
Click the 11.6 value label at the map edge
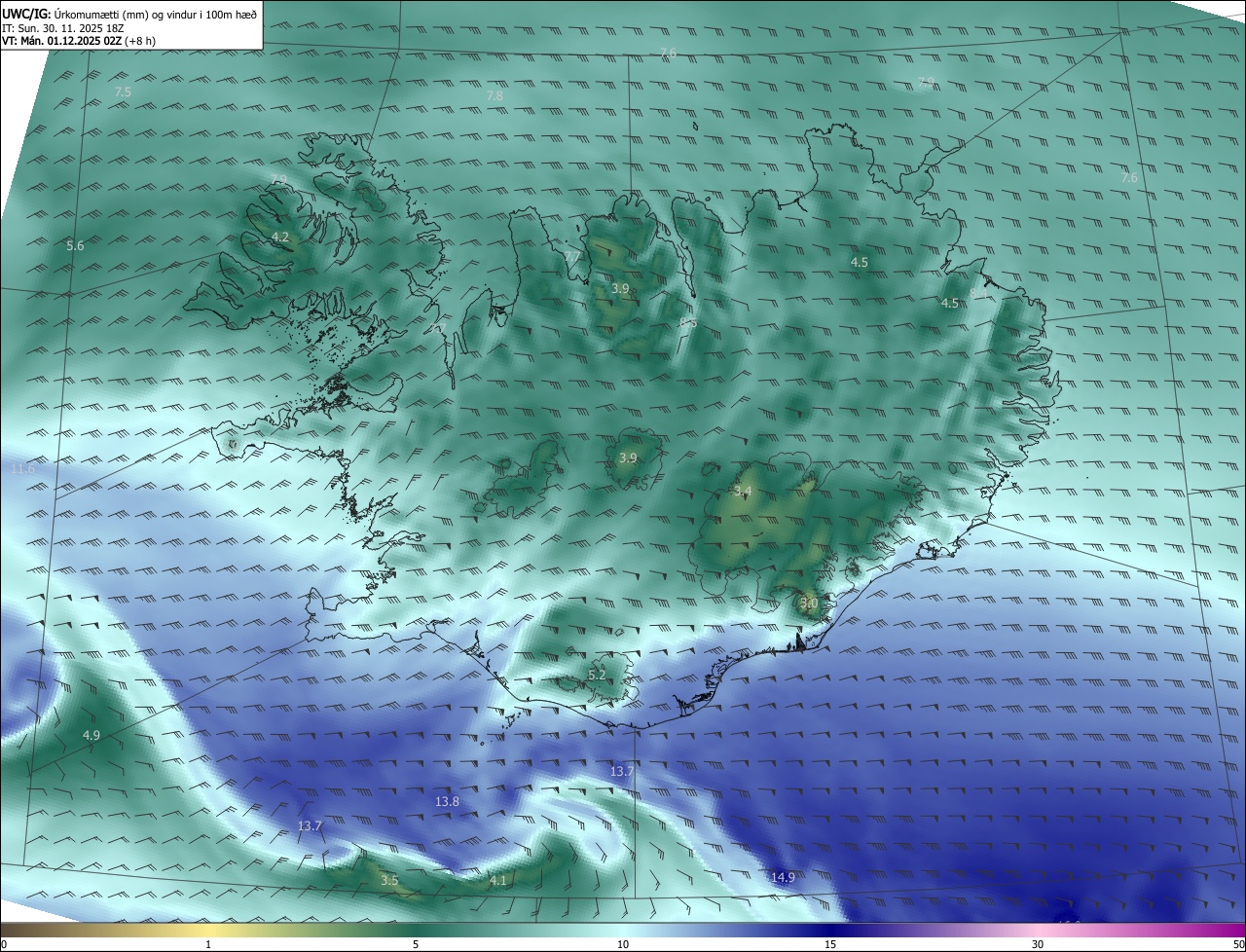[22, 469]
